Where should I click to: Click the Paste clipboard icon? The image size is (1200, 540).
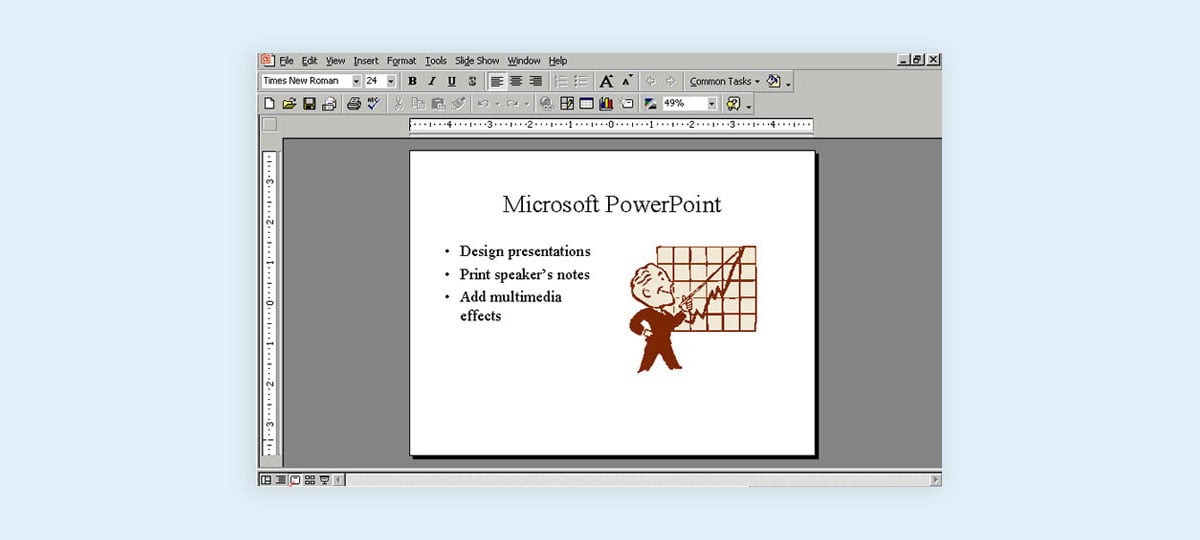(x=438, y=103)
